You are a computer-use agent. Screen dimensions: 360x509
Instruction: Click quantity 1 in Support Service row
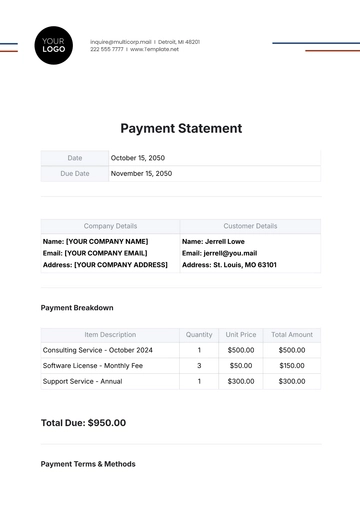click(199, 381)
